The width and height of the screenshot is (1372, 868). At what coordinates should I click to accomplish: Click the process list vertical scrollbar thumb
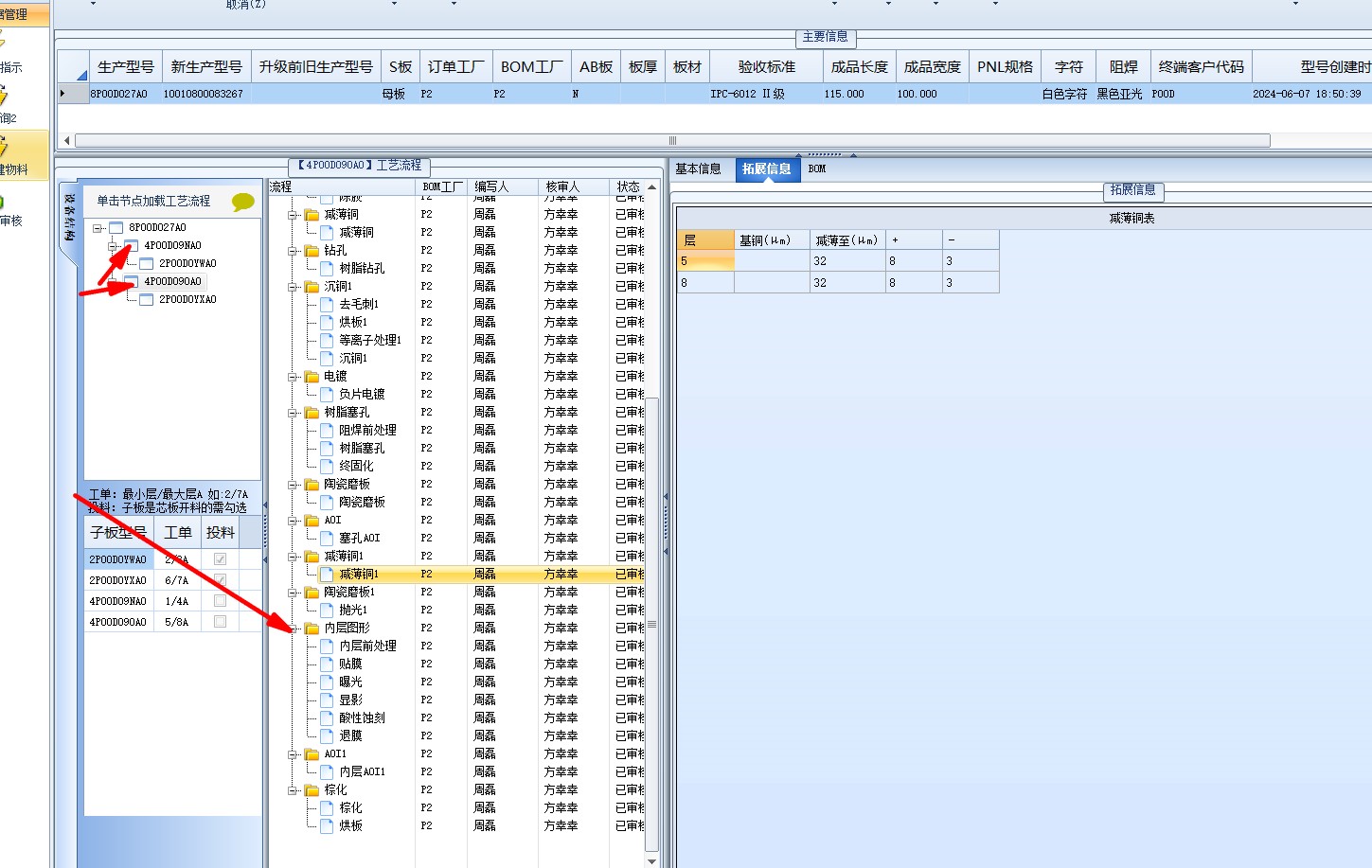click(x=651, y=625)
